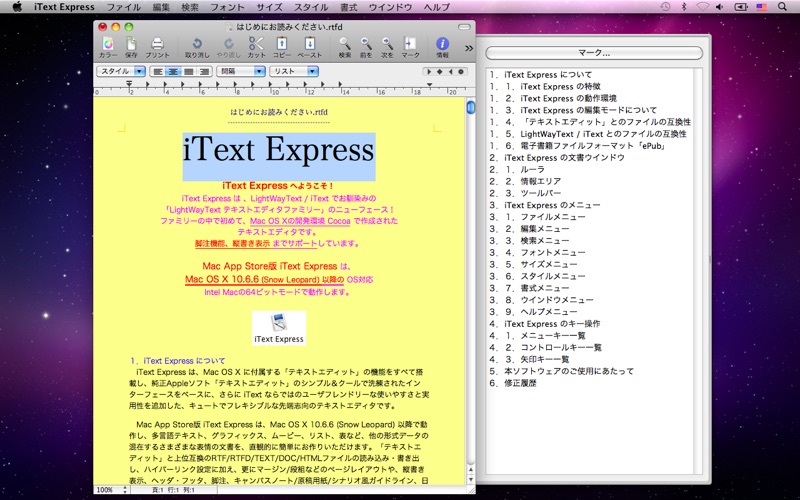This screenshot has height=500, width=800.
Task: Click the プリント print icon
Action: tap(157, 47)
